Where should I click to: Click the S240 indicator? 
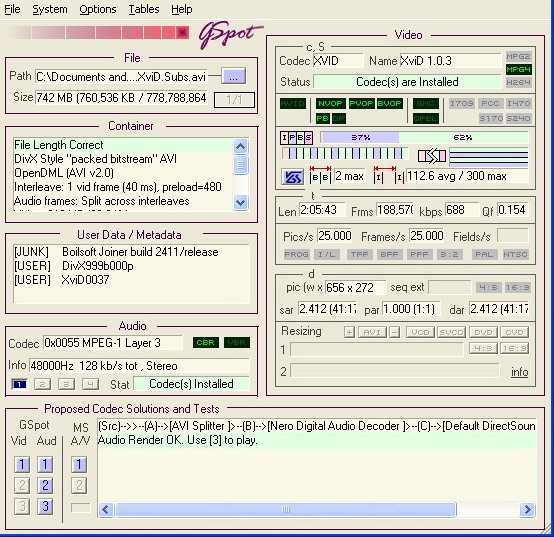pos(518,118)
